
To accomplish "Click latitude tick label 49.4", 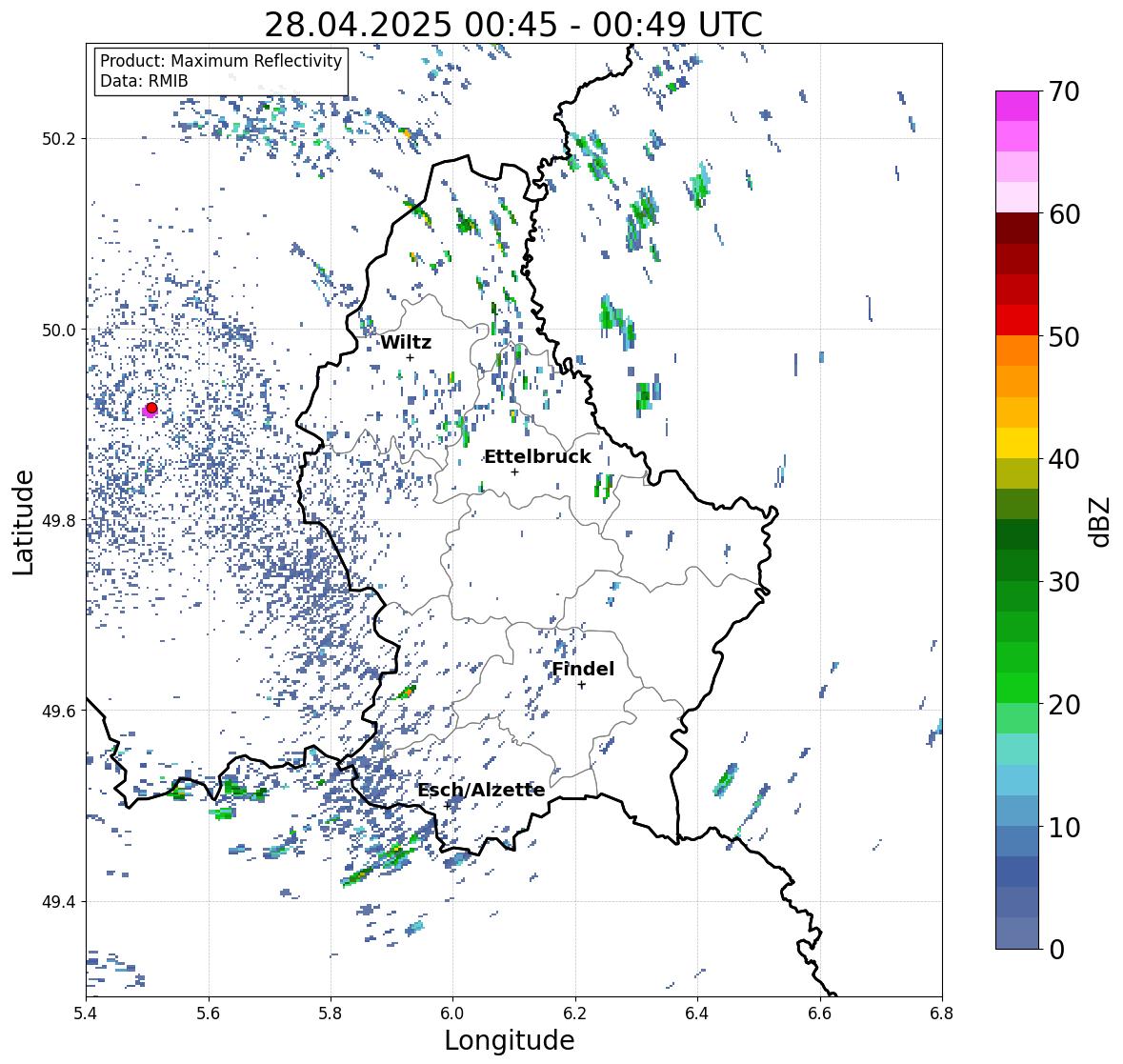I will (x=59, y=902).
